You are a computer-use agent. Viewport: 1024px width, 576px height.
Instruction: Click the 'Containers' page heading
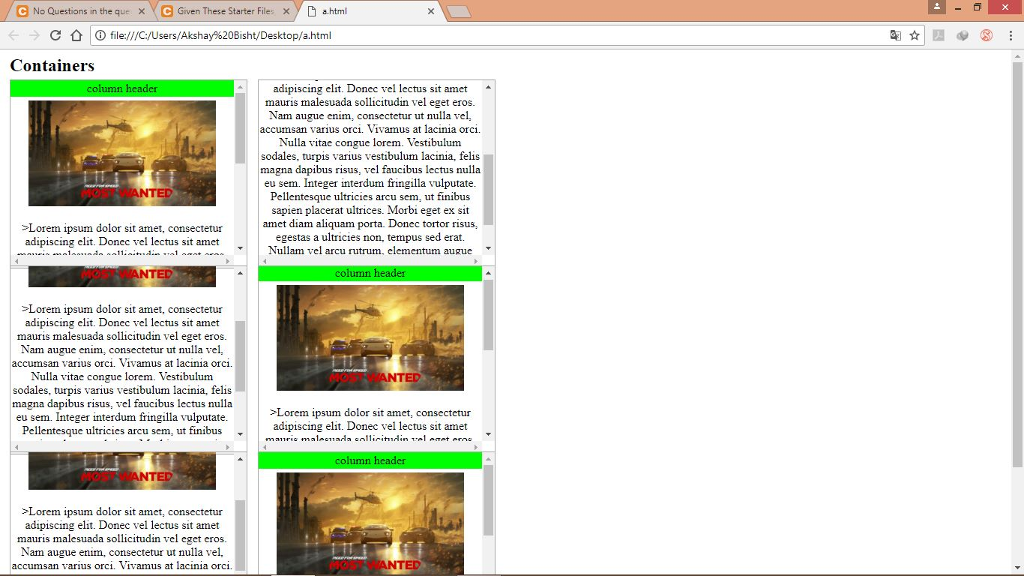[x=52, y=65]
